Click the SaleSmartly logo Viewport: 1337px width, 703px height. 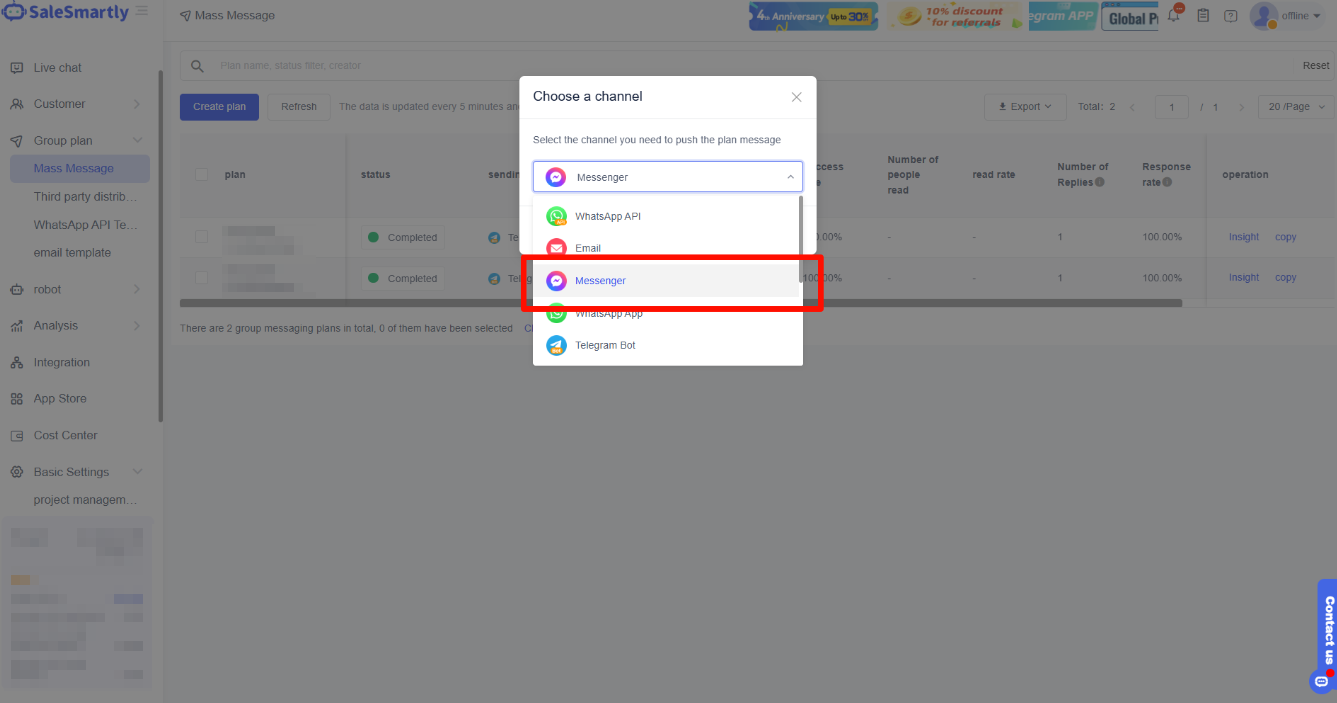click(66, 13)
